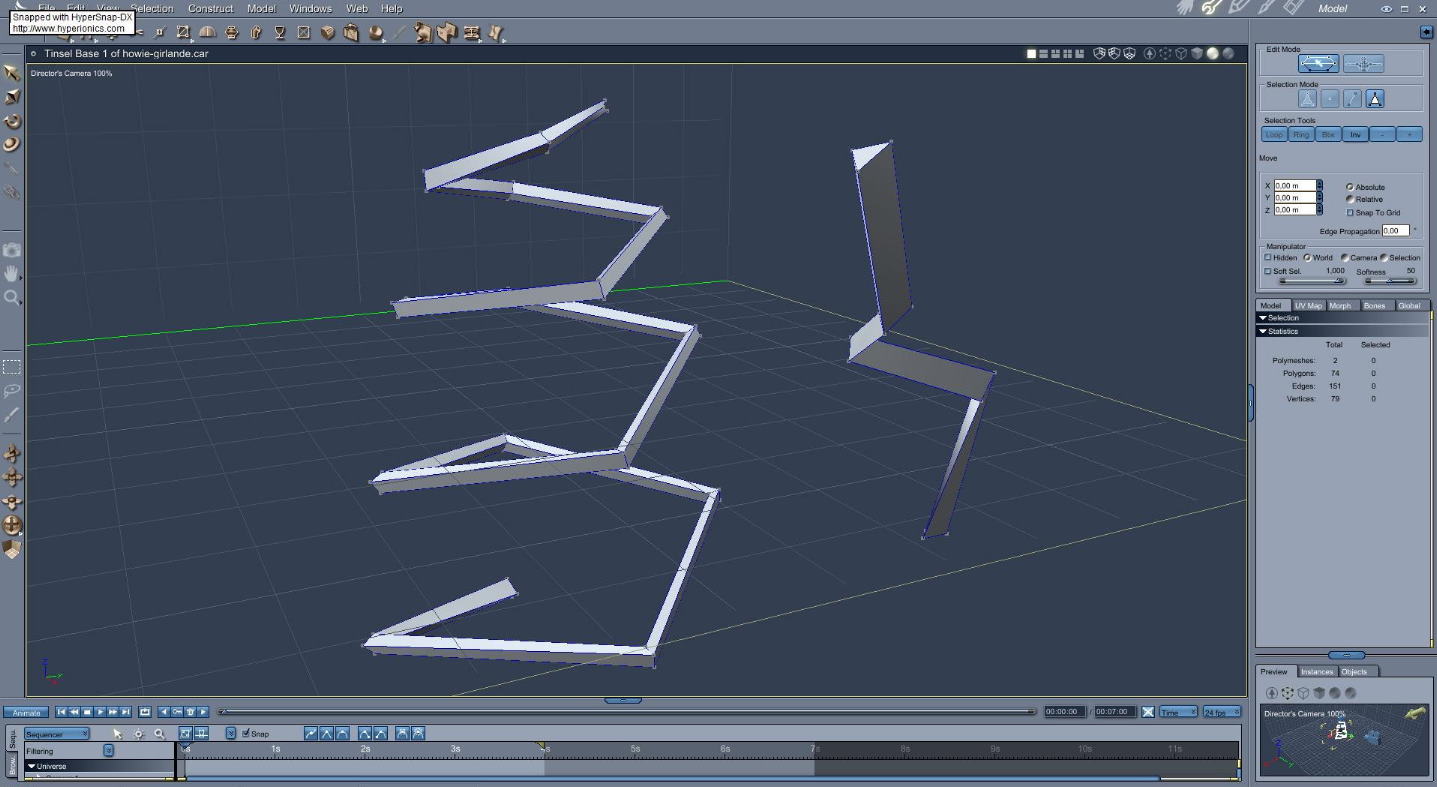Select the World manipulator radio button
This screenshot has height=787, width=1437.
[1307, 258]
